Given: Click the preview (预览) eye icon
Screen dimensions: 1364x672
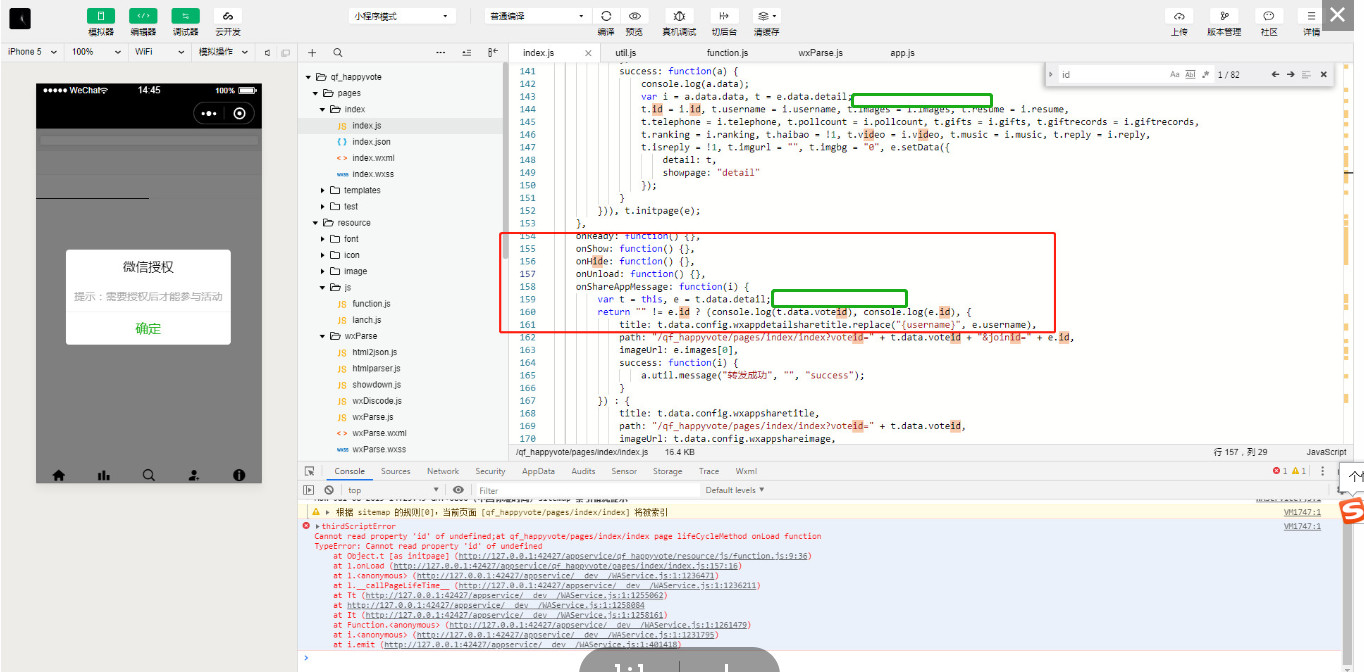Looking at the screenshot, I should [634, 16].
